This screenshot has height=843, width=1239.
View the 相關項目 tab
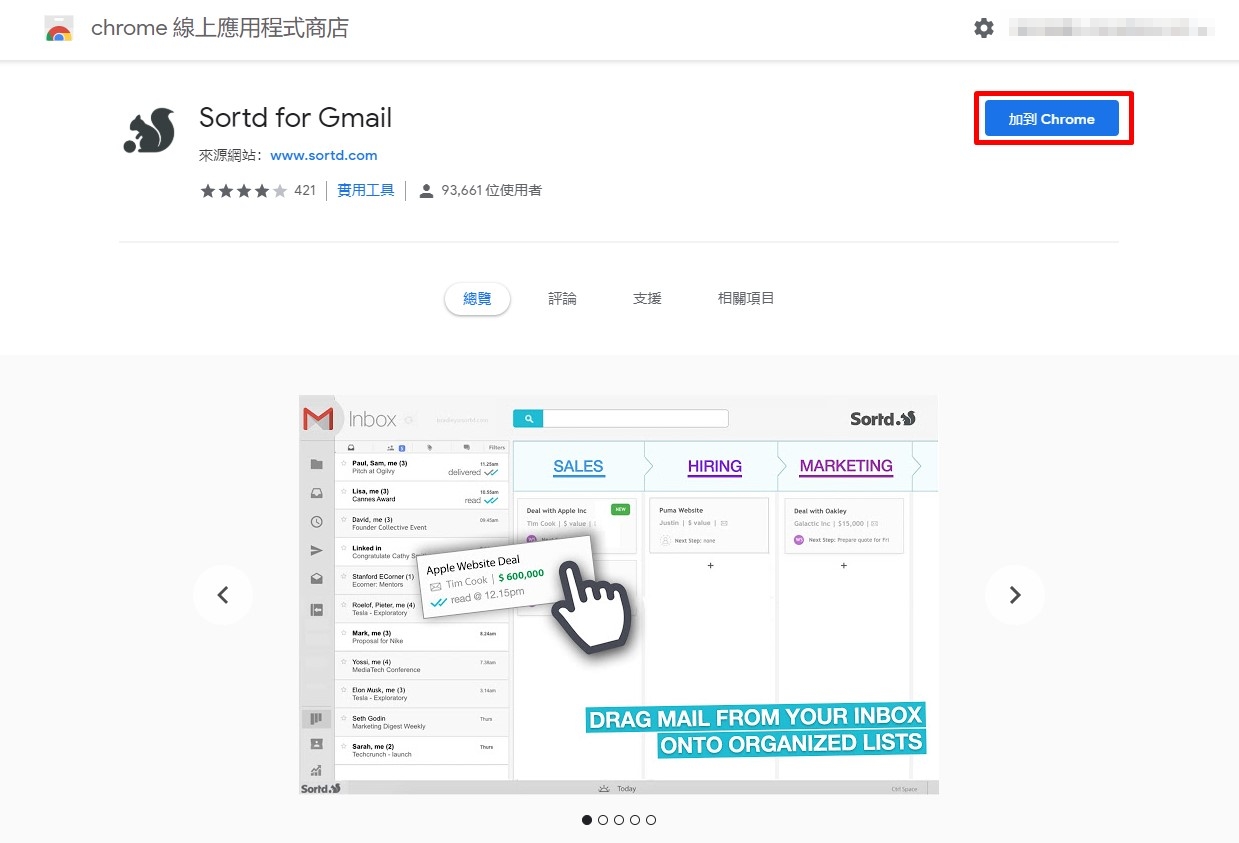(745, 297)
